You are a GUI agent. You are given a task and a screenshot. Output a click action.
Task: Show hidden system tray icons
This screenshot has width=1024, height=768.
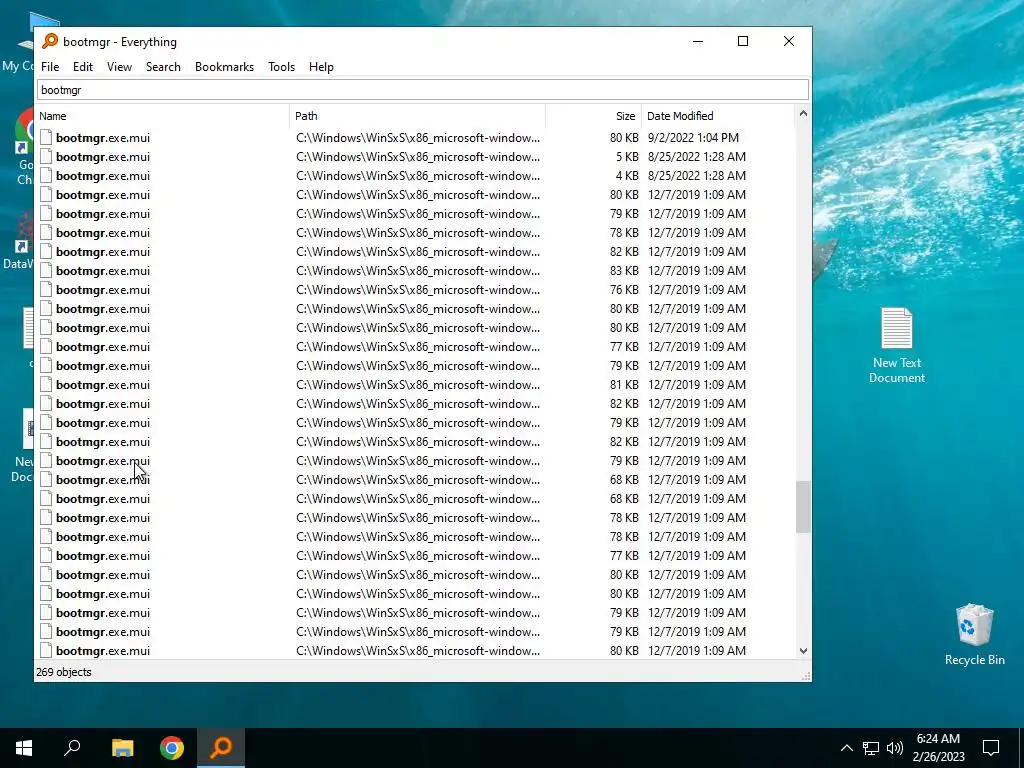tap(846, 748)
